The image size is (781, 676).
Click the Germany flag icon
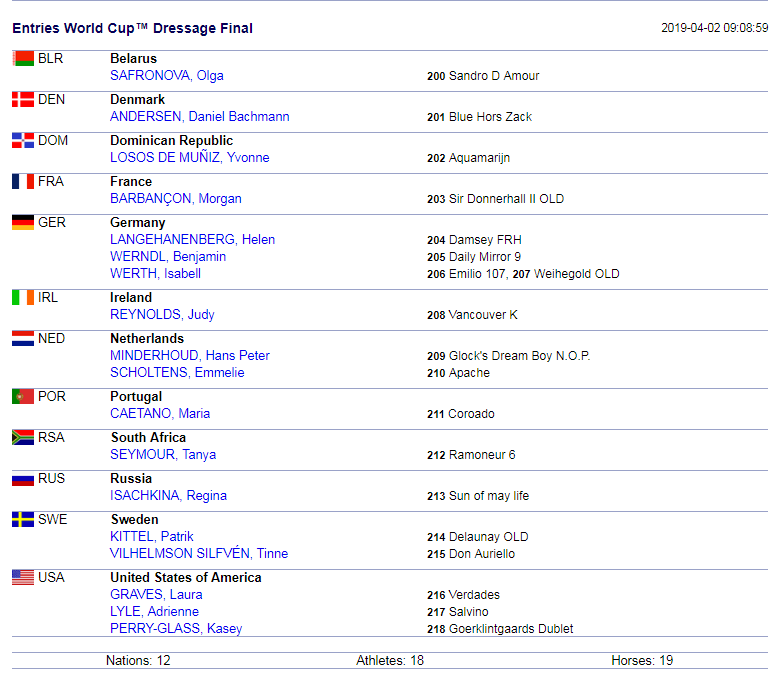click(23, 222)
